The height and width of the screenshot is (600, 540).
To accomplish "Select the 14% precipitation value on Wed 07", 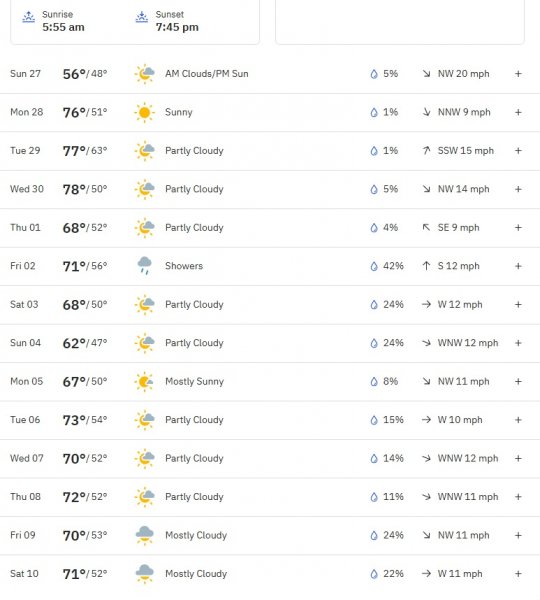I will [393, 458].
